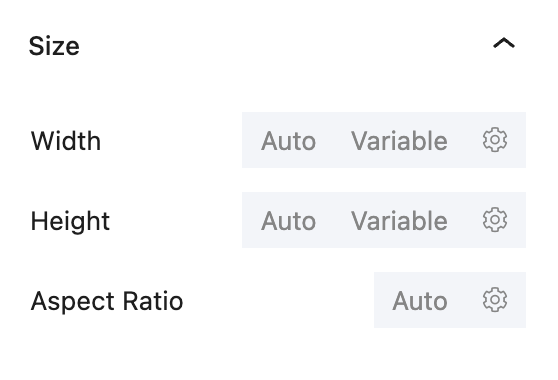Screen dimensions: 558x380
Task: Select Auto for Width
Action: [x=288, y=141]
